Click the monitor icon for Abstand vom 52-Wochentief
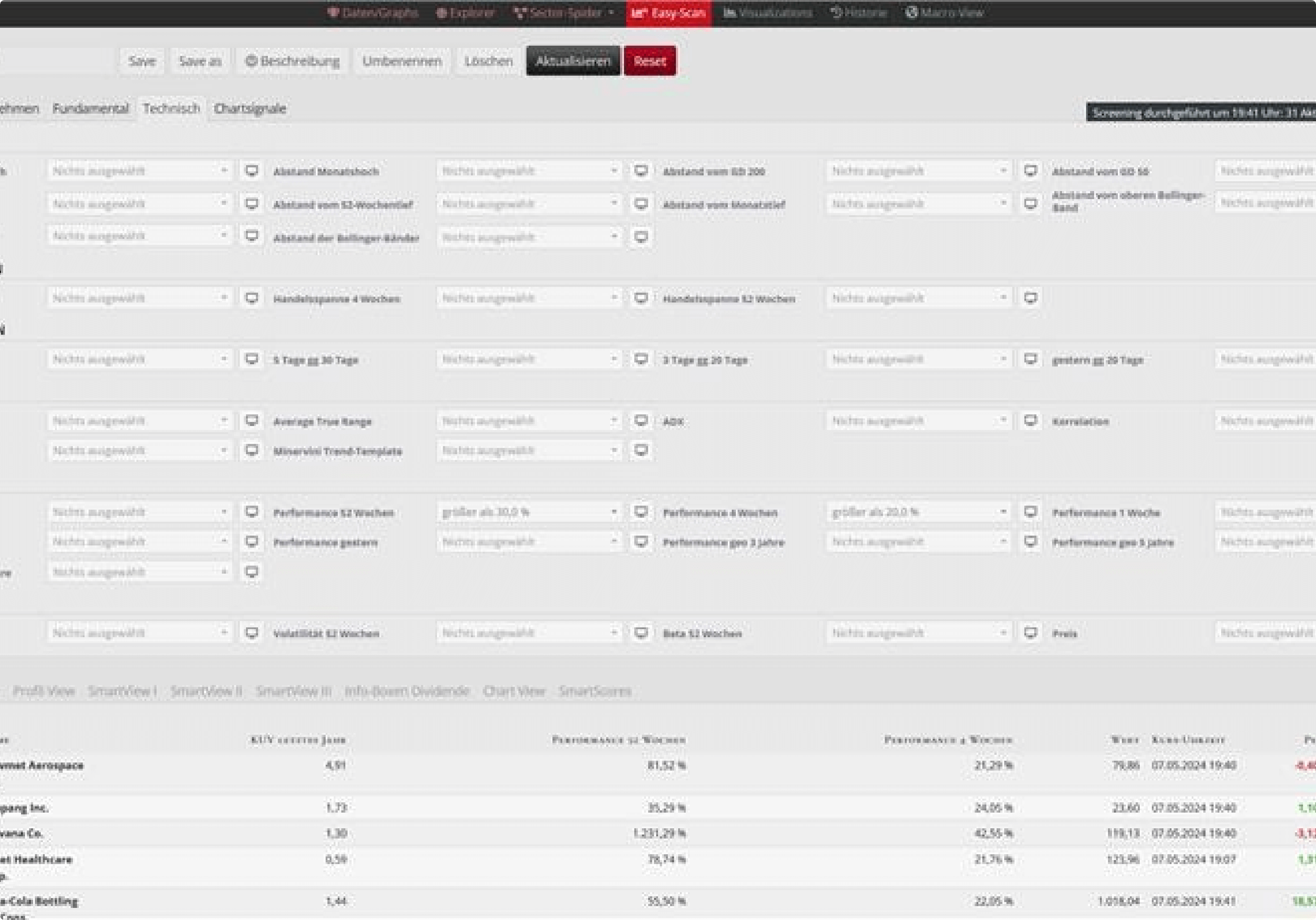The height and width of the screenshot is (920, 1316). point(641,204)
